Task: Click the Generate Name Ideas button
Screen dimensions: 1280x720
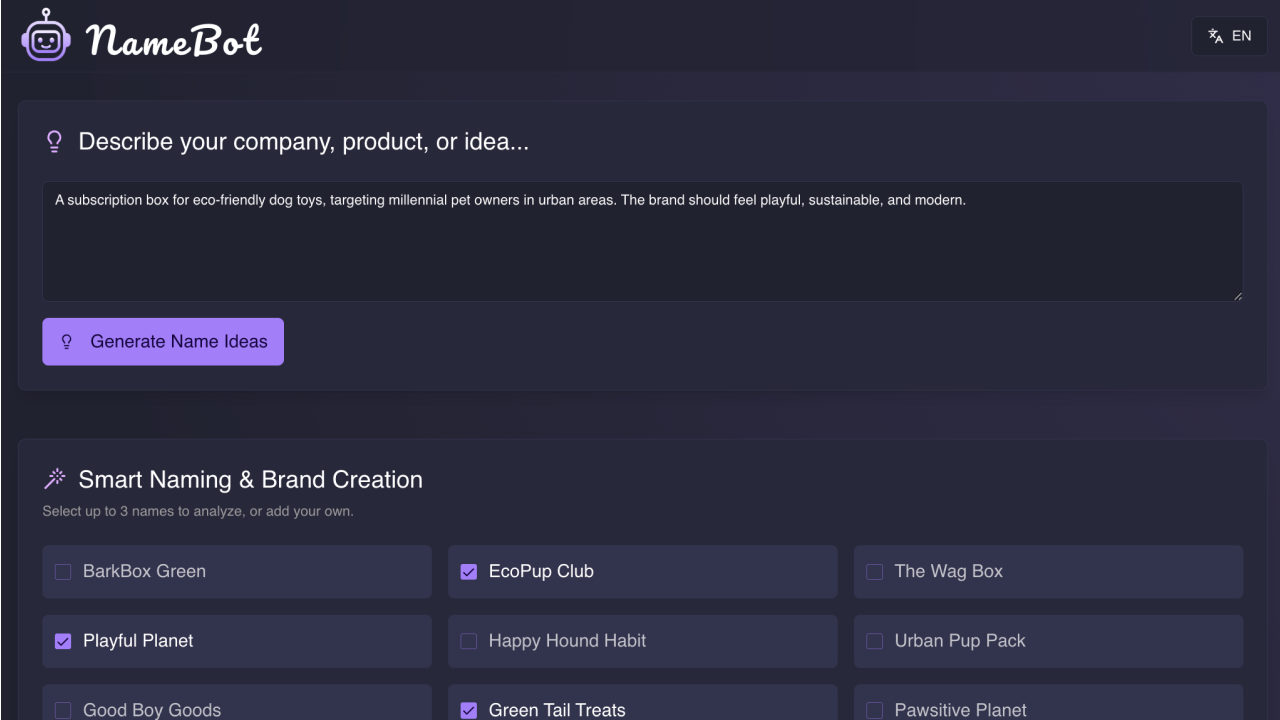Action: [163, 342]
